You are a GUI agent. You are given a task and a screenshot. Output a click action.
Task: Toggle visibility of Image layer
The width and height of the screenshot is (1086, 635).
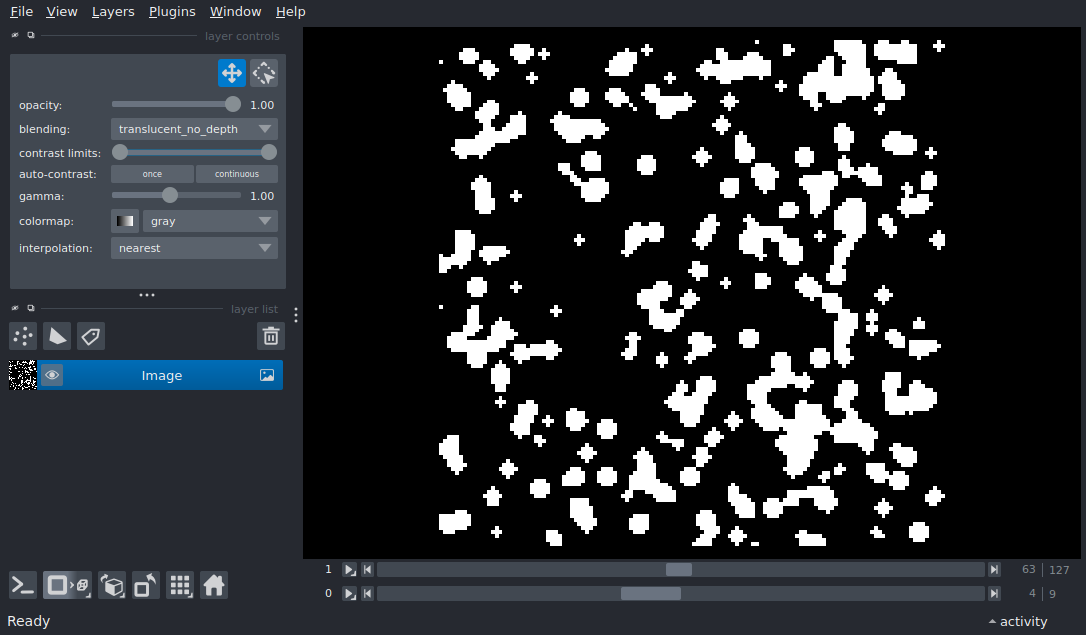point(52,375)
